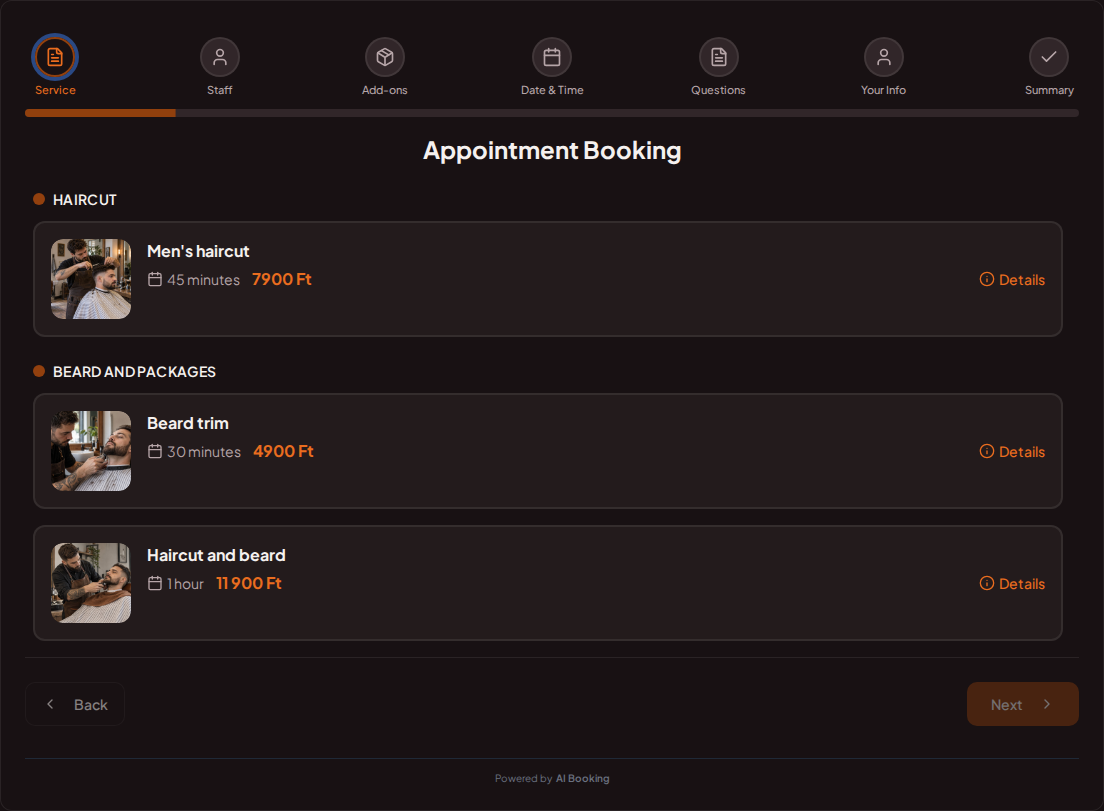Viewport: 1104px width, 811px height.
Task: Click orange dot next to BEARD AND PACKAGES
Action: pos(39,371)
